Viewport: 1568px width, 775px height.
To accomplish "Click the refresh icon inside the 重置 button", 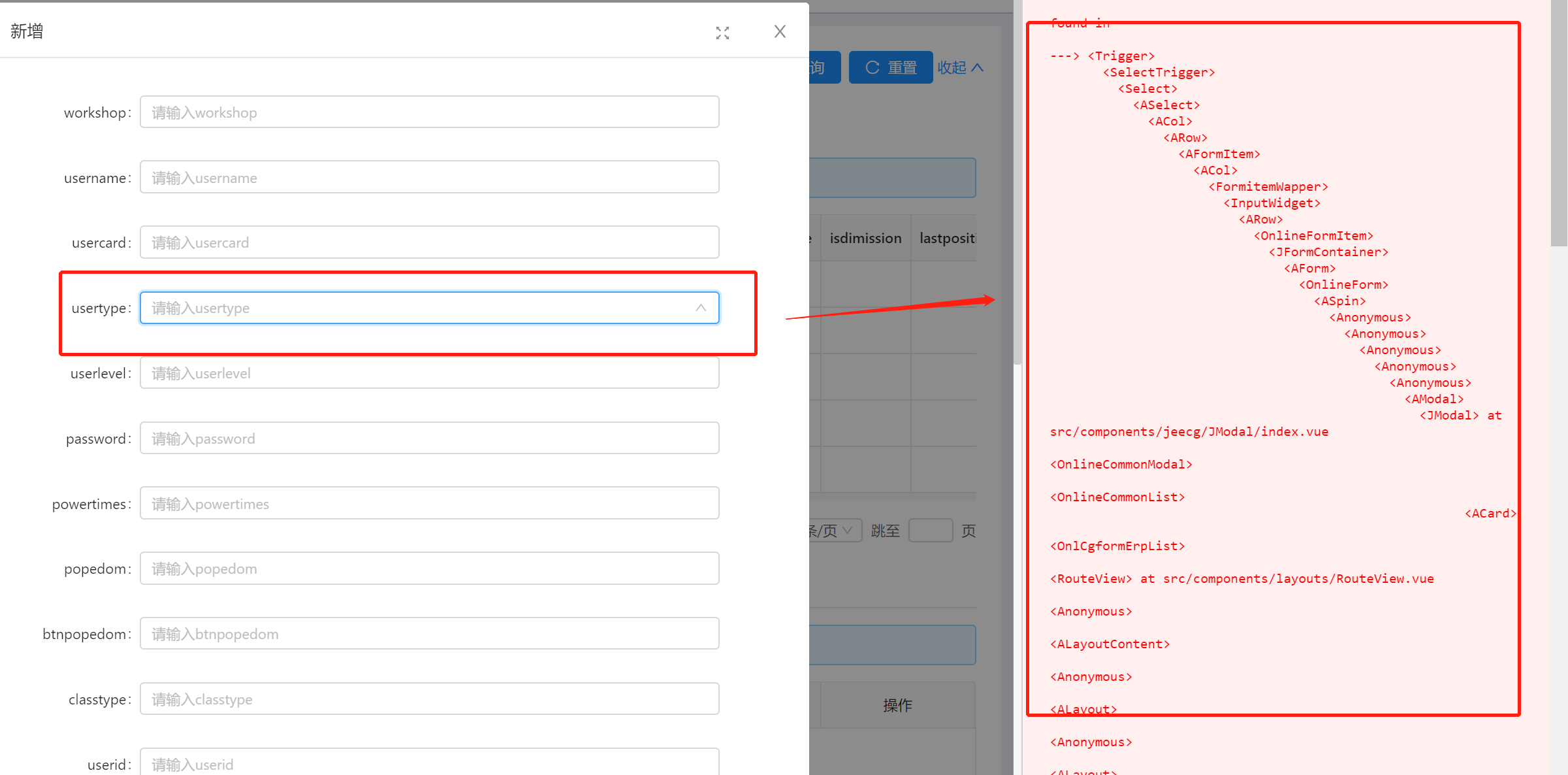I will (x=871, y=67).
